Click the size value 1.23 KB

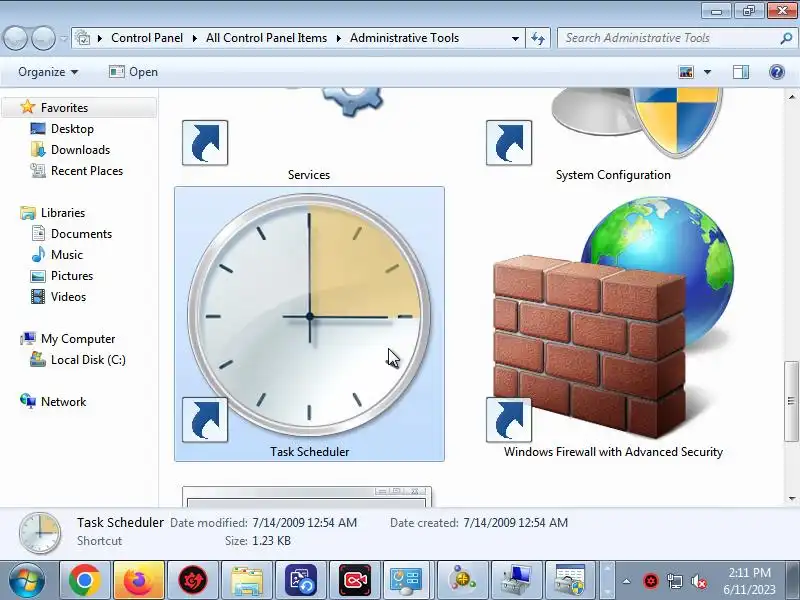click(271, 541)
